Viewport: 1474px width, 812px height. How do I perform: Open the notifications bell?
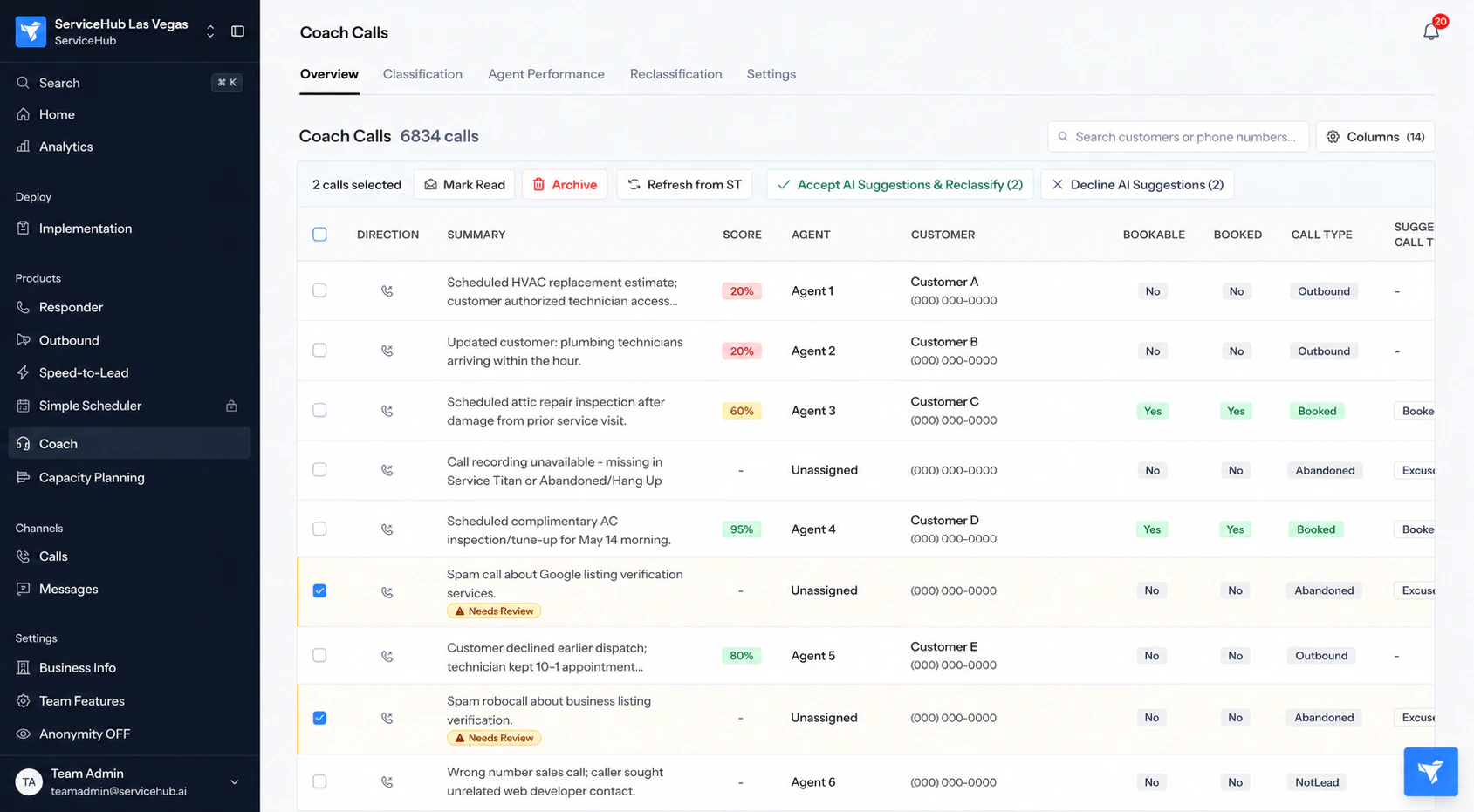(1431, 31)
